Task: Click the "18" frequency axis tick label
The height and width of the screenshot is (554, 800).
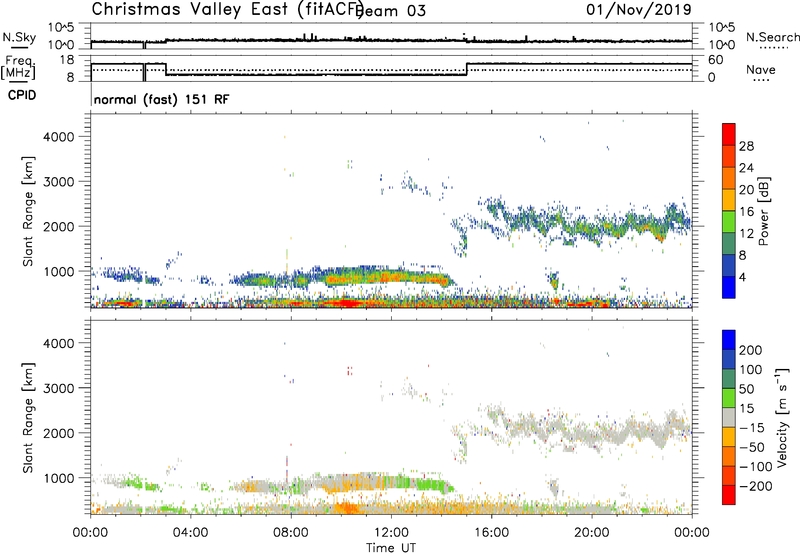Action: [x=67, y=60]
